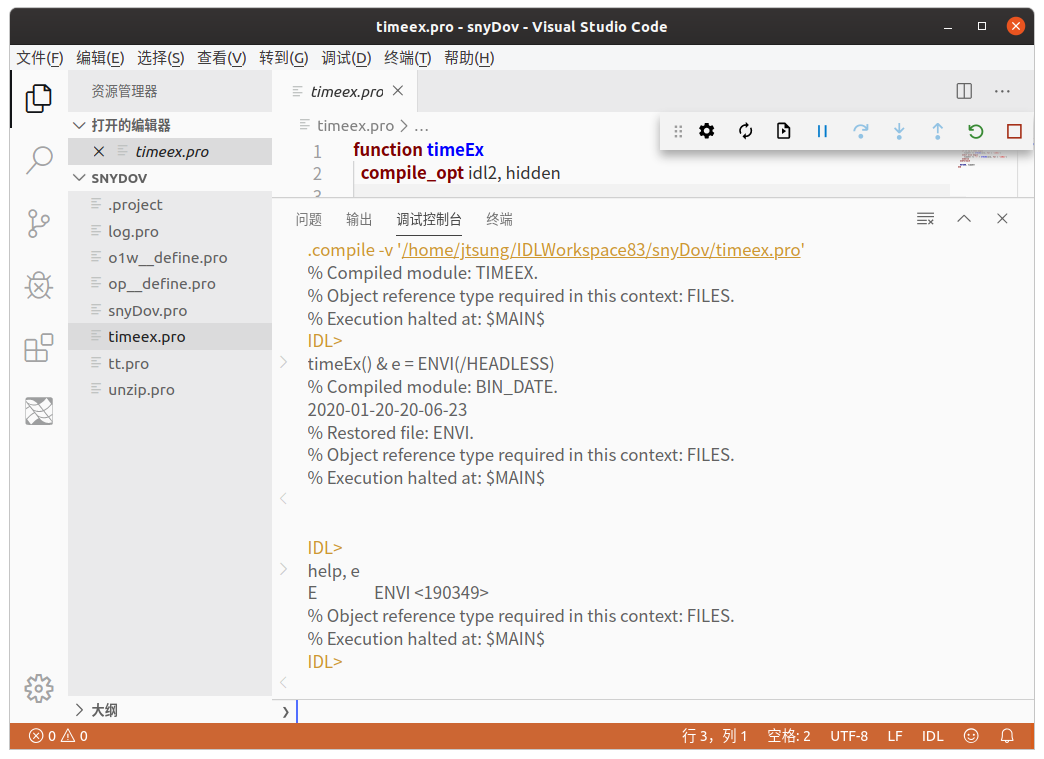Open the Debug view bug icon
The image size is (1044, 759).
(39, 286)
